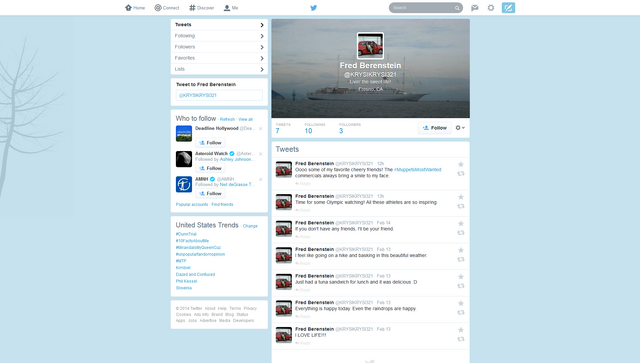Open the #DunnTrial trend
The image size is (640, 363).
pyautogui.click(x=186, y=234)
